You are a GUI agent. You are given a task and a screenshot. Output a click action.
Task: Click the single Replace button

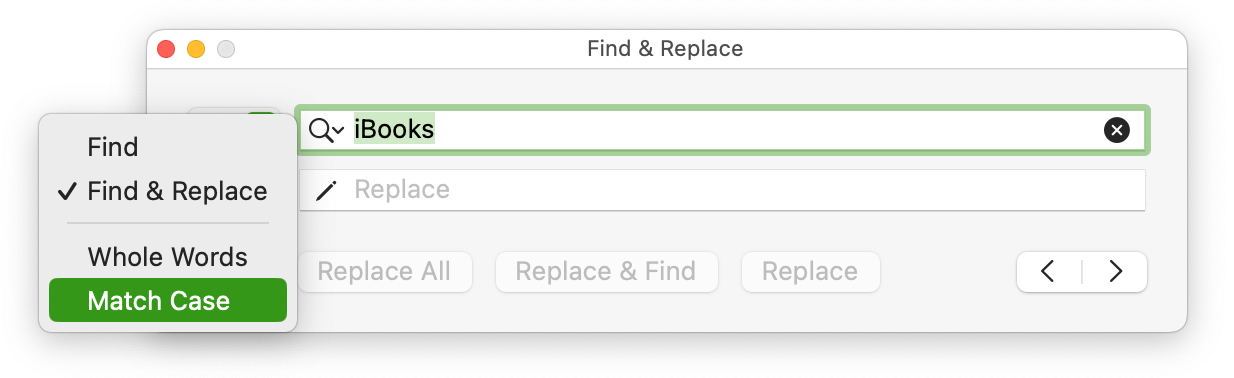tap(810, 271)
